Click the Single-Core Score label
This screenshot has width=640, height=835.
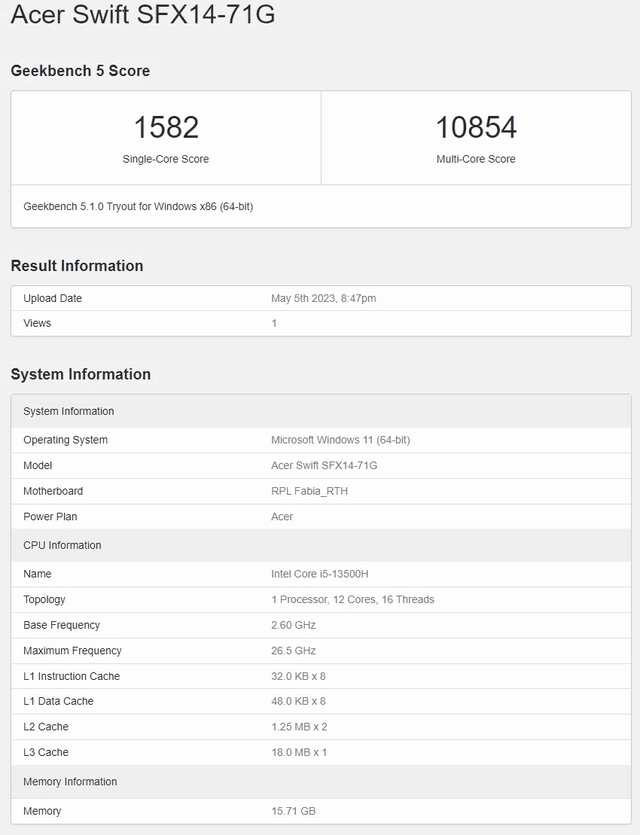(166, 159)
